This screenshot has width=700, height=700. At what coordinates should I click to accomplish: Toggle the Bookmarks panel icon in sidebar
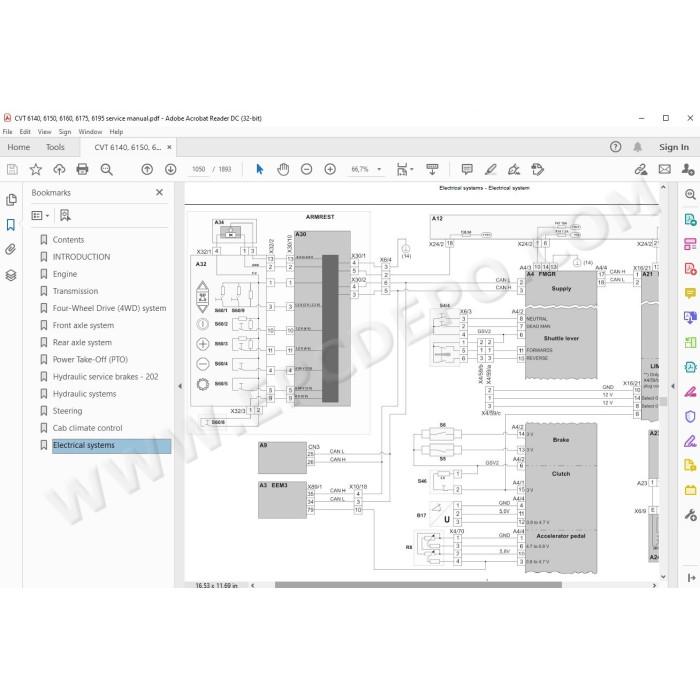(11, 225)
